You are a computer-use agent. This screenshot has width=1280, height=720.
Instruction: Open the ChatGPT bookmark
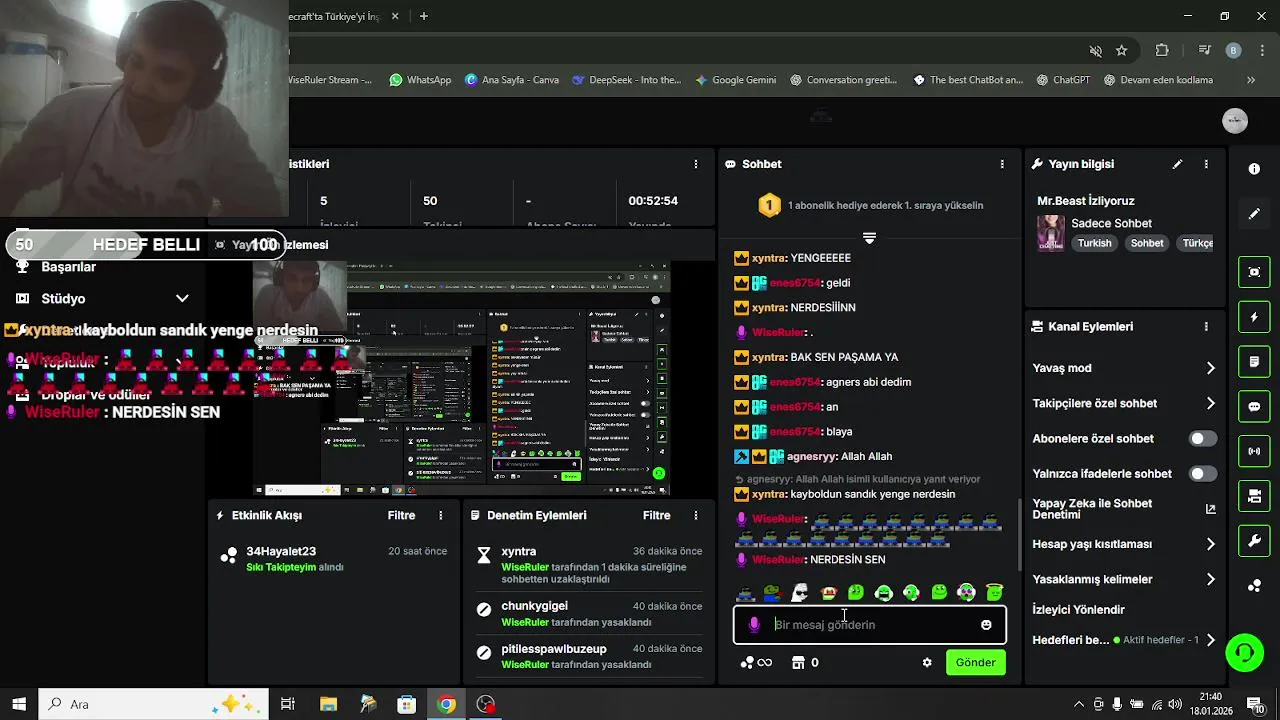tap(1064, 80)
